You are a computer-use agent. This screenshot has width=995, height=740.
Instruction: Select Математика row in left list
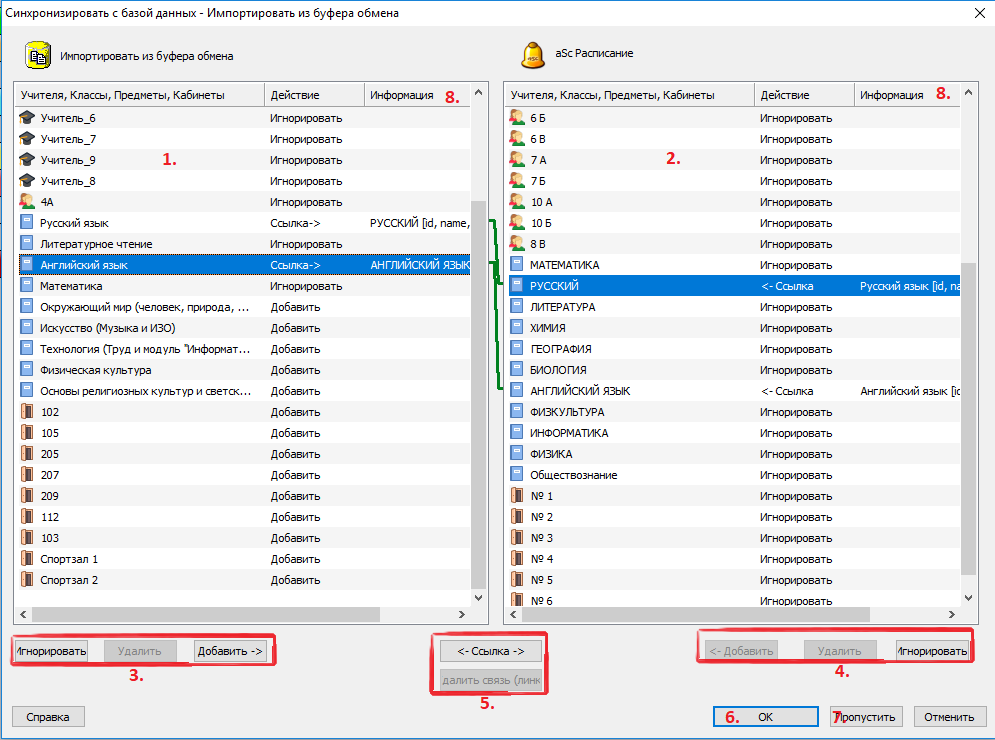[140, 286]
